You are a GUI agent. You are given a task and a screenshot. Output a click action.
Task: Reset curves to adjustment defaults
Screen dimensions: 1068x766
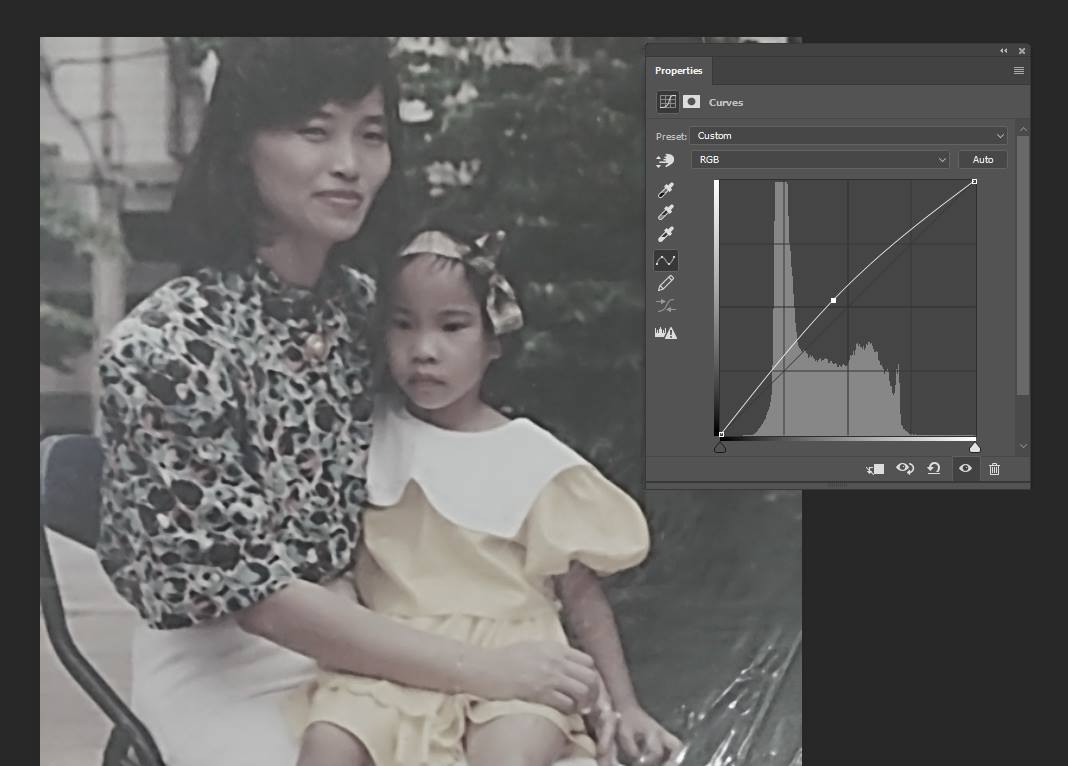point(934,469)
